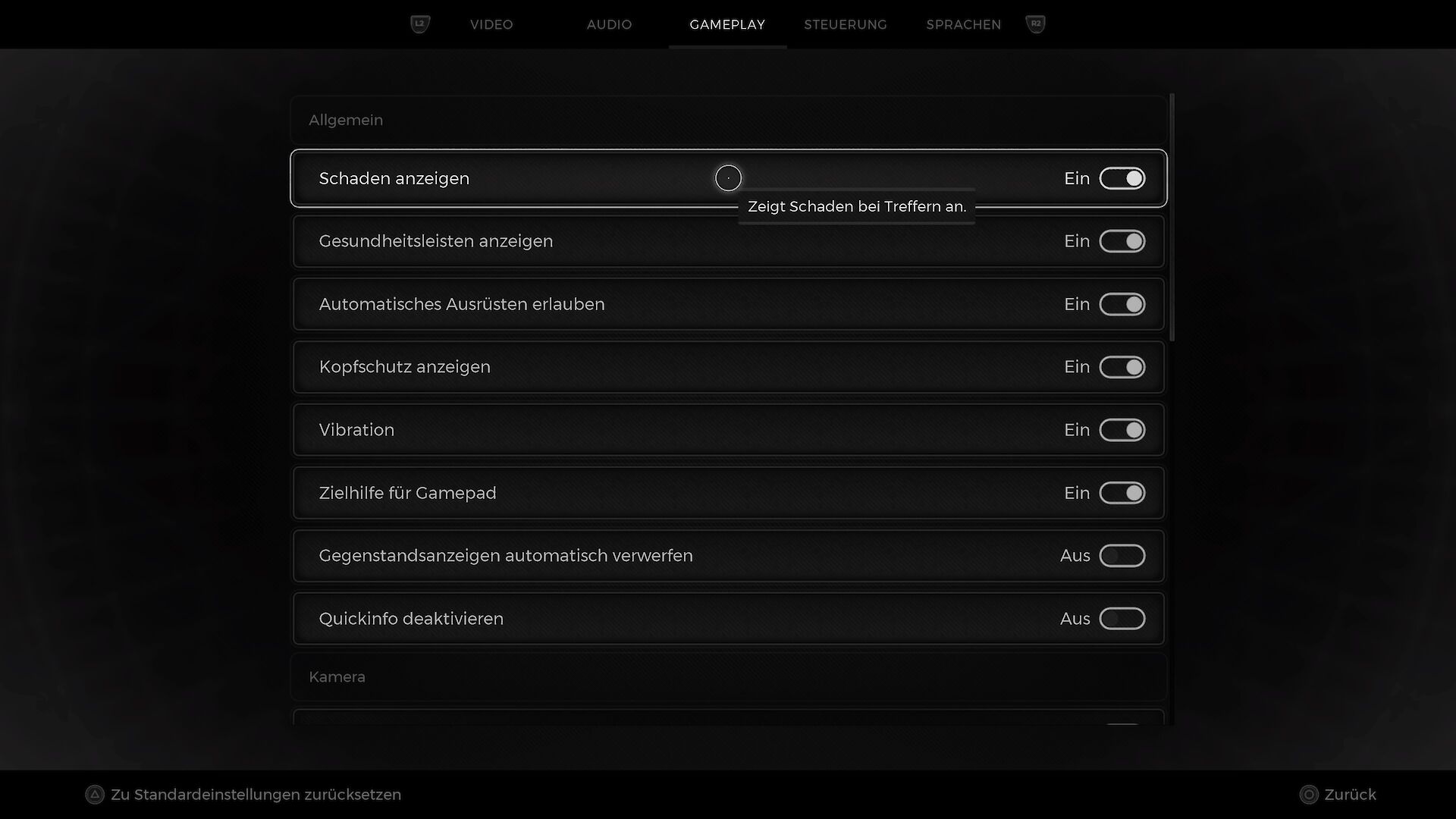Image resolution: width=1456 pixels, height=819 pixels.
Task: Open the Video tab
Action: coord(491,24)
